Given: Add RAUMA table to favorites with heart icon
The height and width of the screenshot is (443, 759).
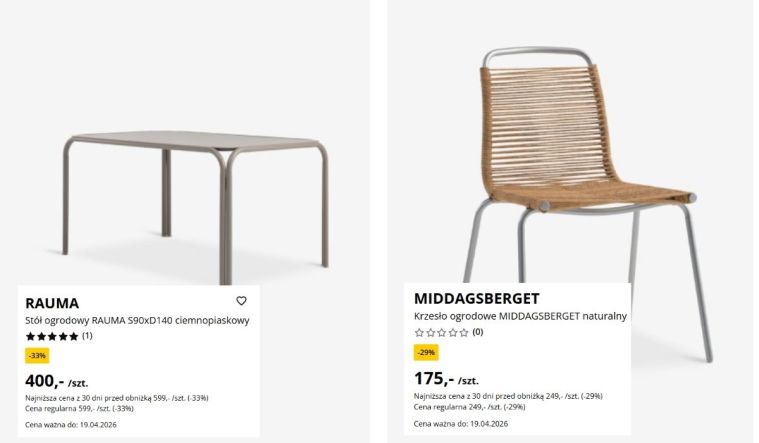Looking at the screenshot, I should [x=241, y=301].
